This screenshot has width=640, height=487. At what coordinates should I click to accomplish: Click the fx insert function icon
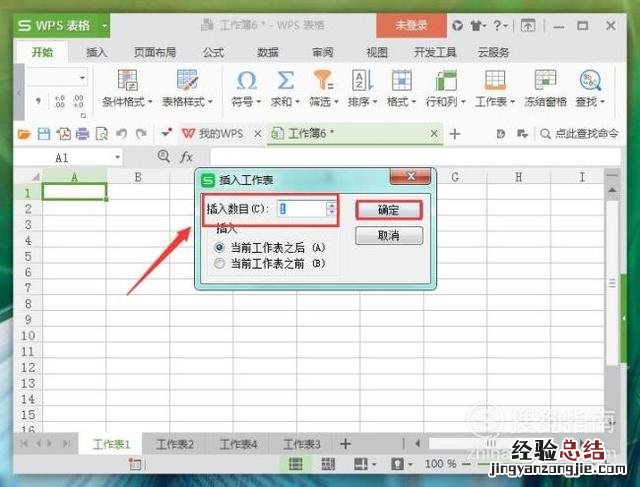[x=186, y=157]
